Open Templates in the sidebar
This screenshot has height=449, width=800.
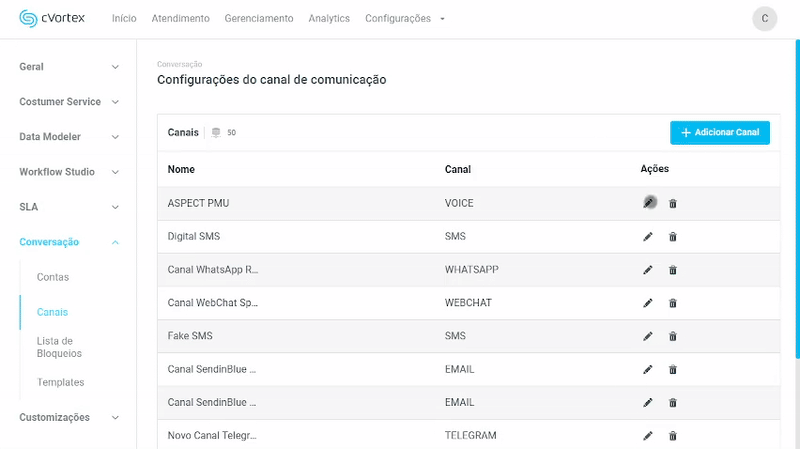[60, 382]
